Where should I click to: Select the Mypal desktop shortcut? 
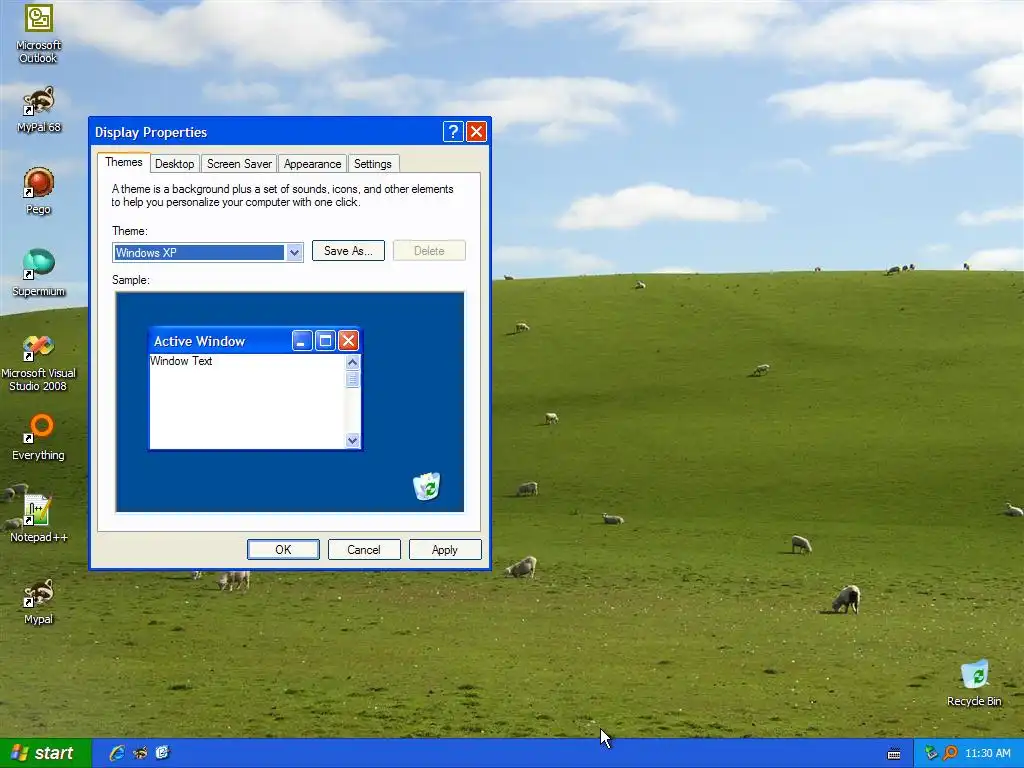point(39,601)
